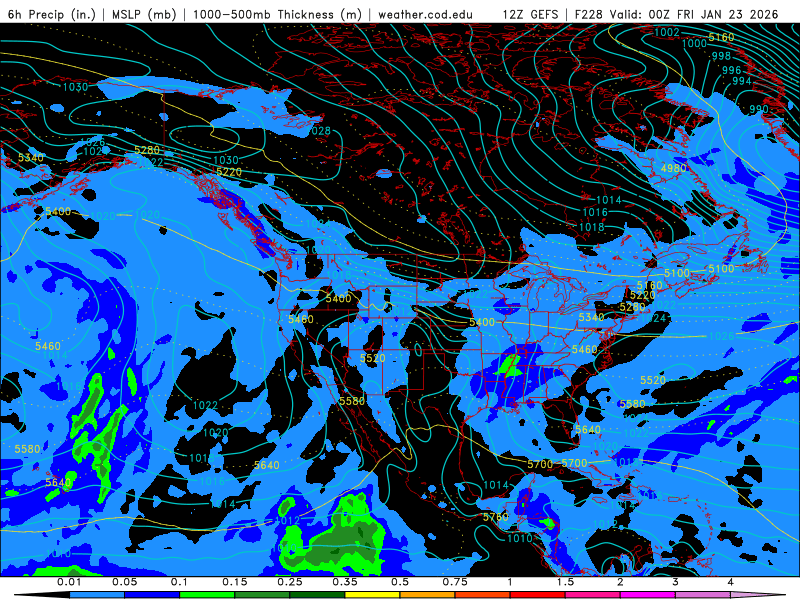Click the '996' isobar label
The width and height of the screenshot is (800, 600).
(732, 70)
